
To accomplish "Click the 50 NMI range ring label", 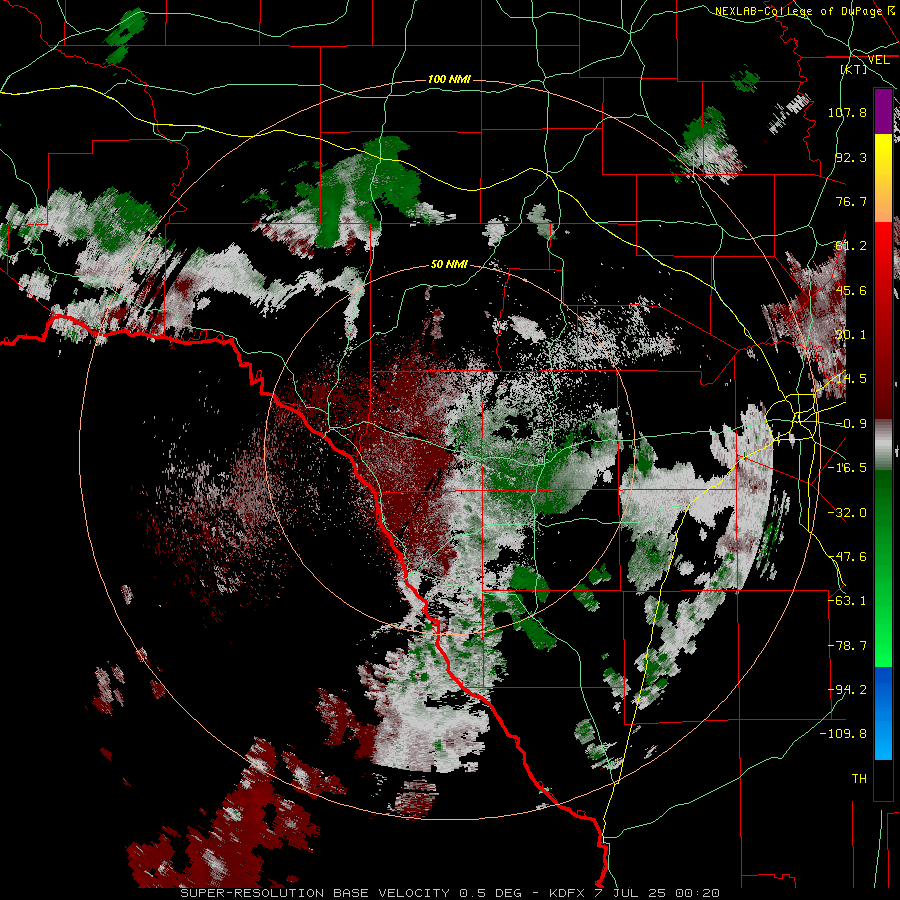I will click(x=449, y=265).
